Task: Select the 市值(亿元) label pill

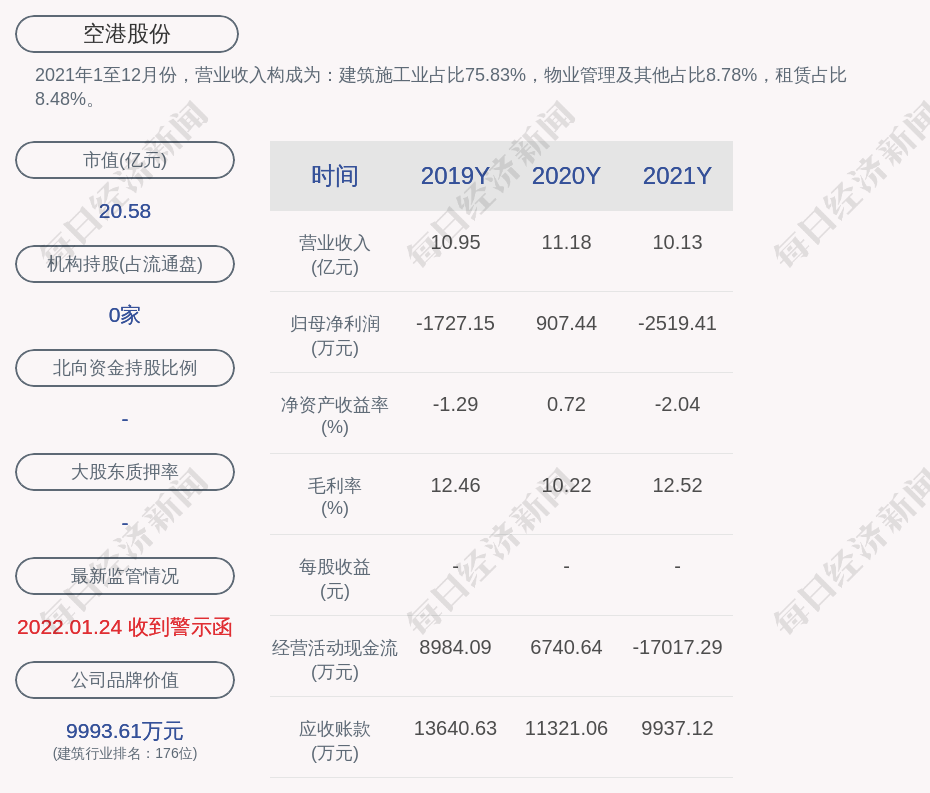Action: tap(125, 160)
